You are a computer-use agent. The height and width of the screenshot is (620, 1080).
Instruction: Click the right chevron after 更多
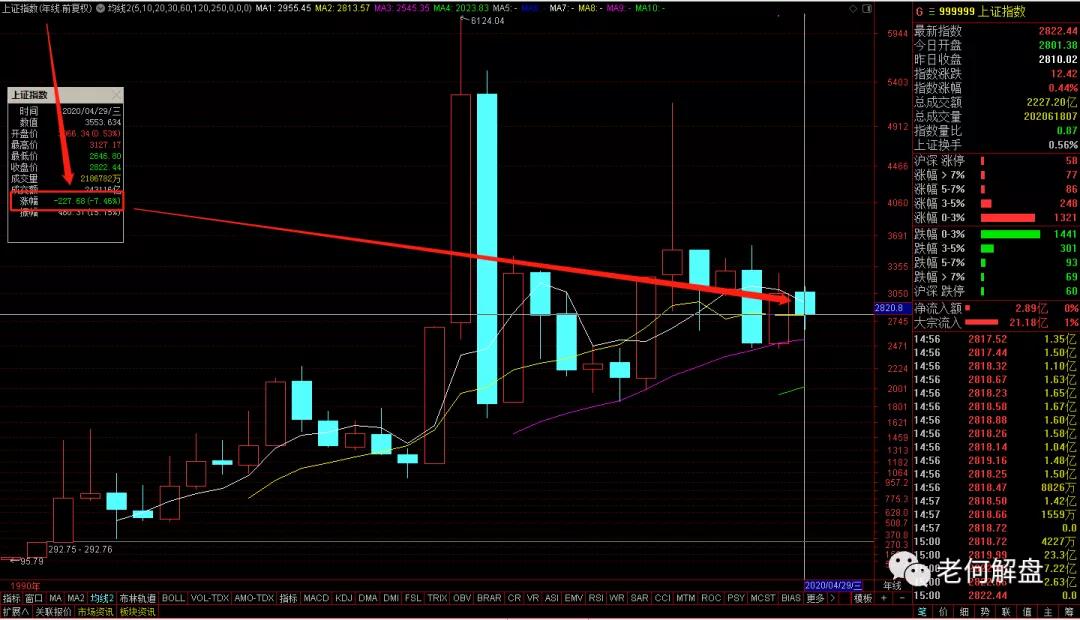coord(833,598)
